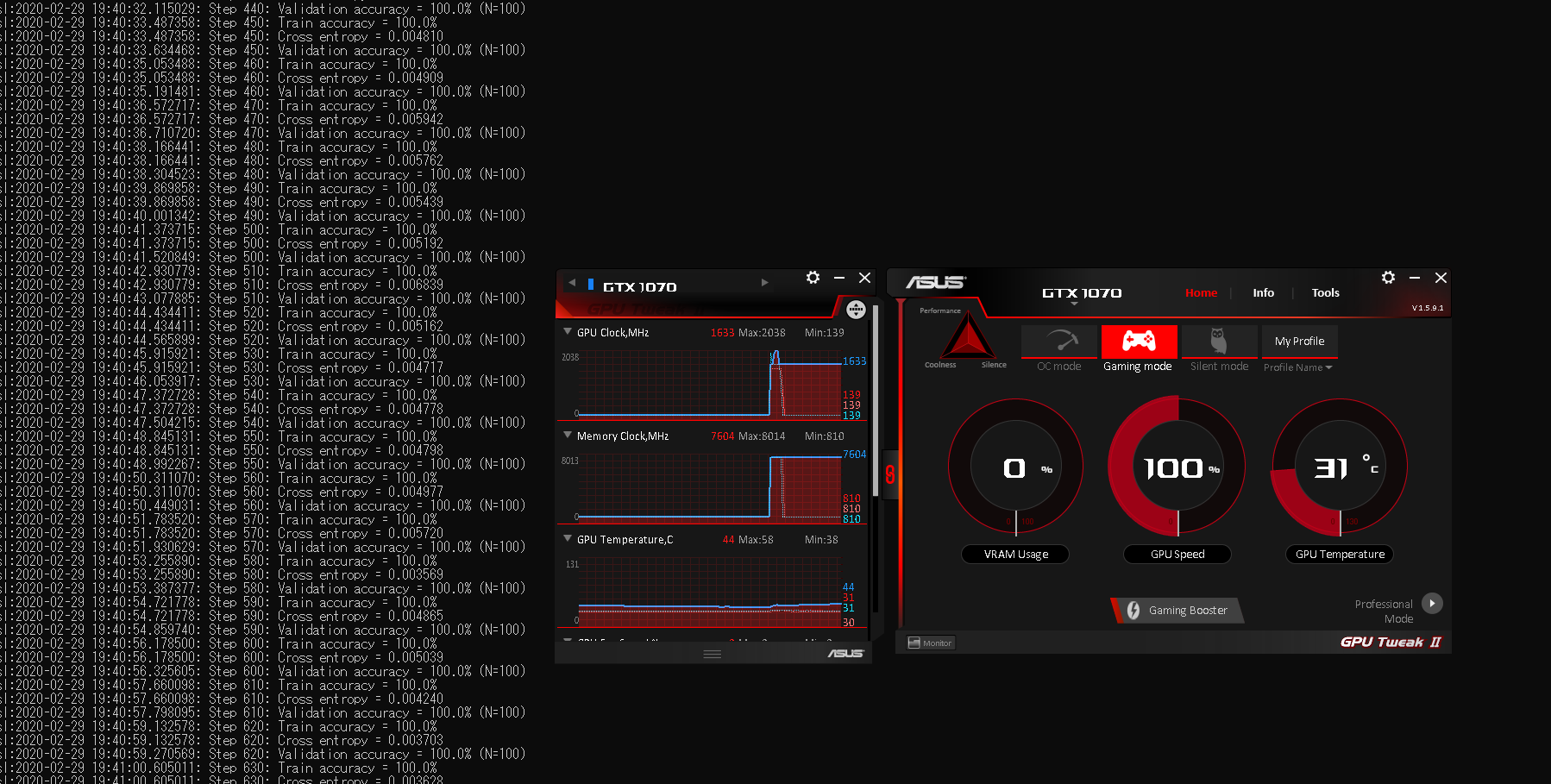Click the Max:2038 value for GPU Clock
The image size is (1551, 784).
click(762, 332)
